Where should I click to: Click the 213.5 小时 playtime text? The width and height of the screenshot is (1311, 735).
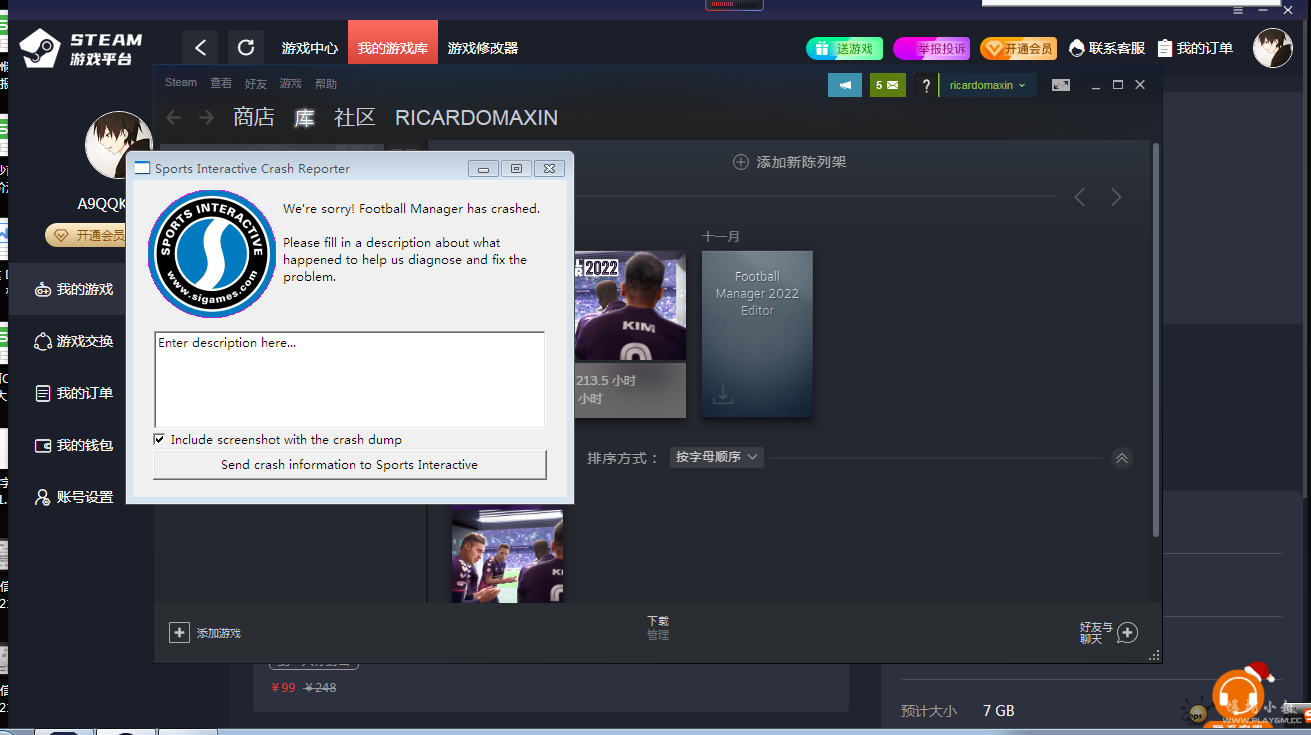coord(606,381)
